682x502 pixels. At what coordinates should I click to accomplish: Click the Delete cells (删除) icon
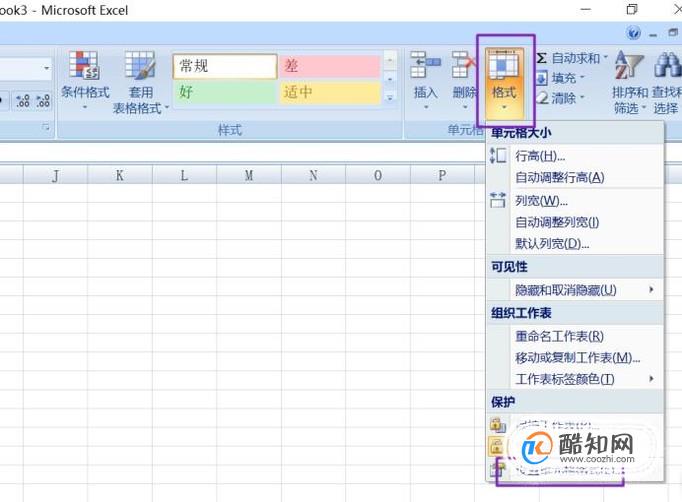pyautogui.click(x=464, y=65)
